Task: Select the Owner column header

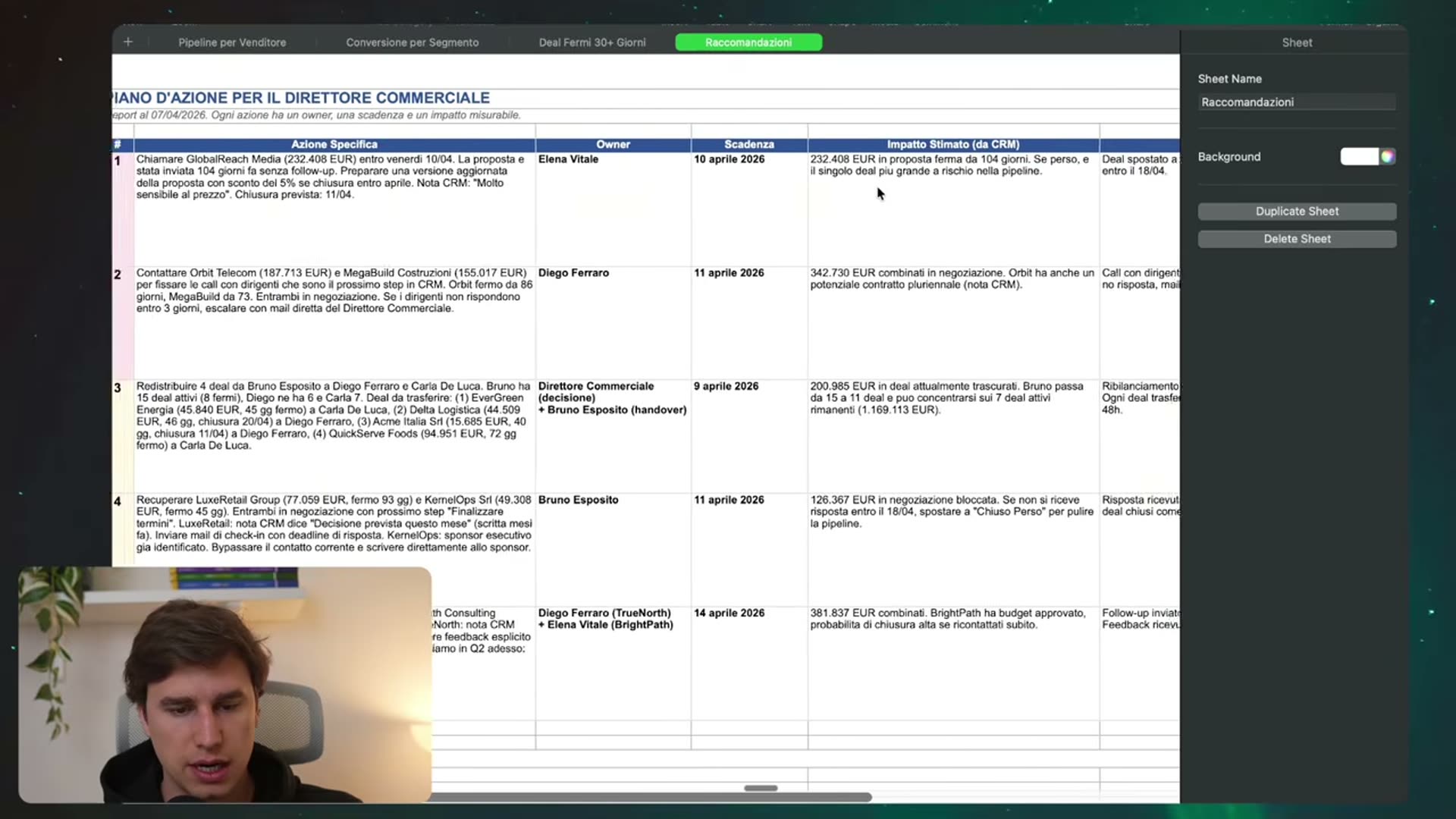Action: [x=613, y=144]
